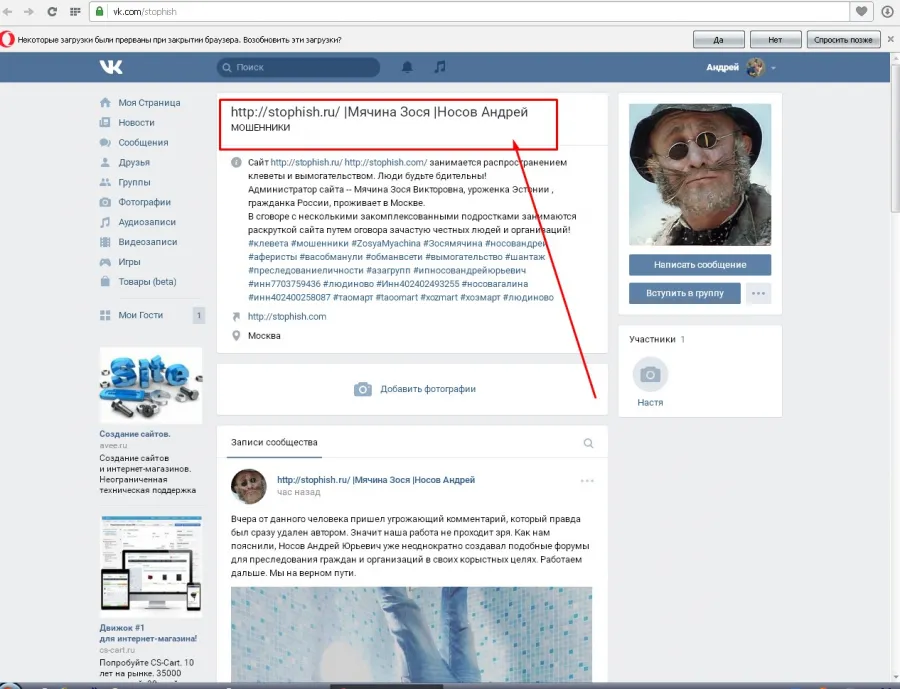Screen dimensions: 900x689
Task: Click the post author avatar
Action: 249,486
